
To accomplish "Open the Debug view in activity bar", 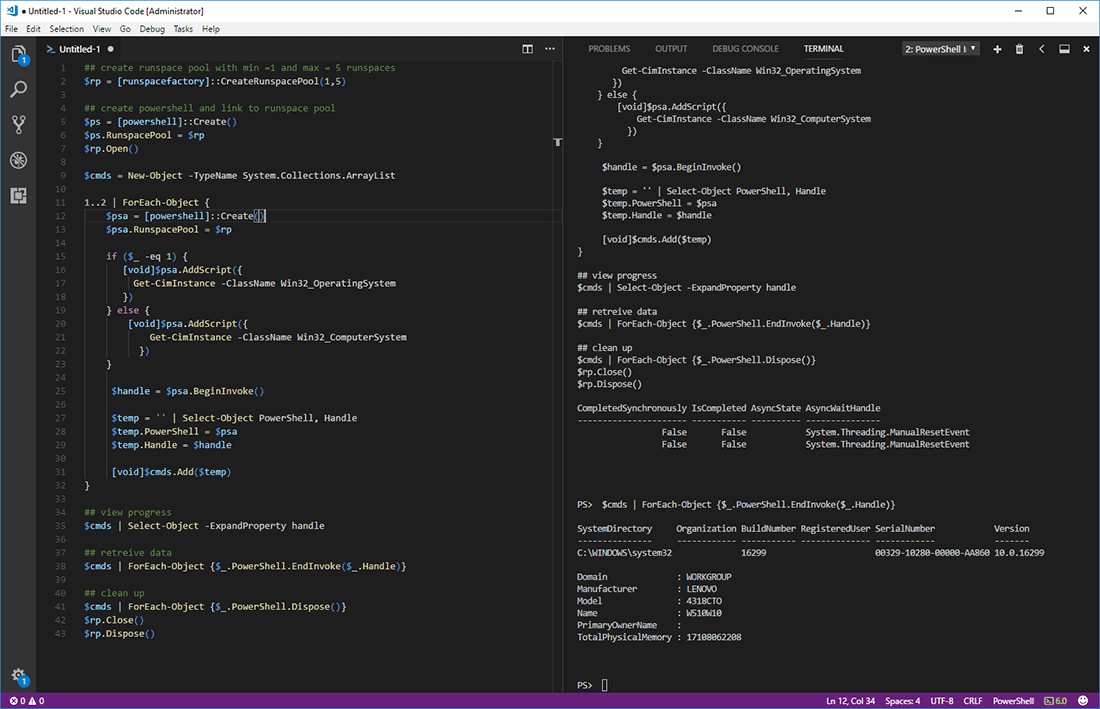I will pyautogui.click(x=18, y=160).
